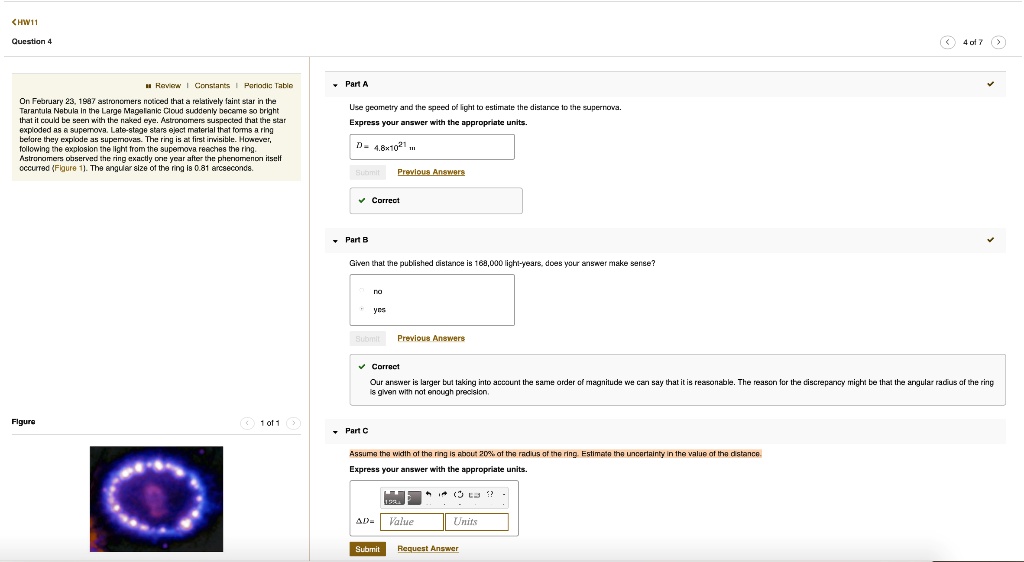This screenshot has height=562, width=1024.
Task: Click the help question mark icon
Action: pyautogui.click(x=489, y=495)
